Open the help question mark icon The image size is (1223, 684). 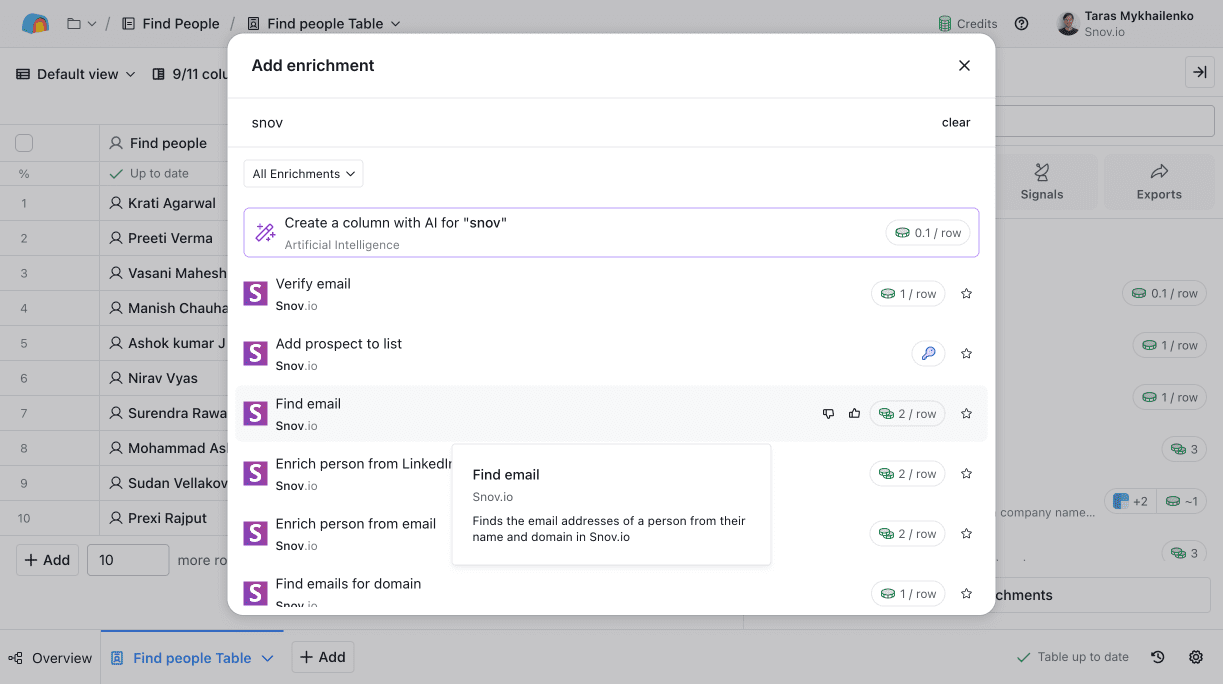(1021, 24)
